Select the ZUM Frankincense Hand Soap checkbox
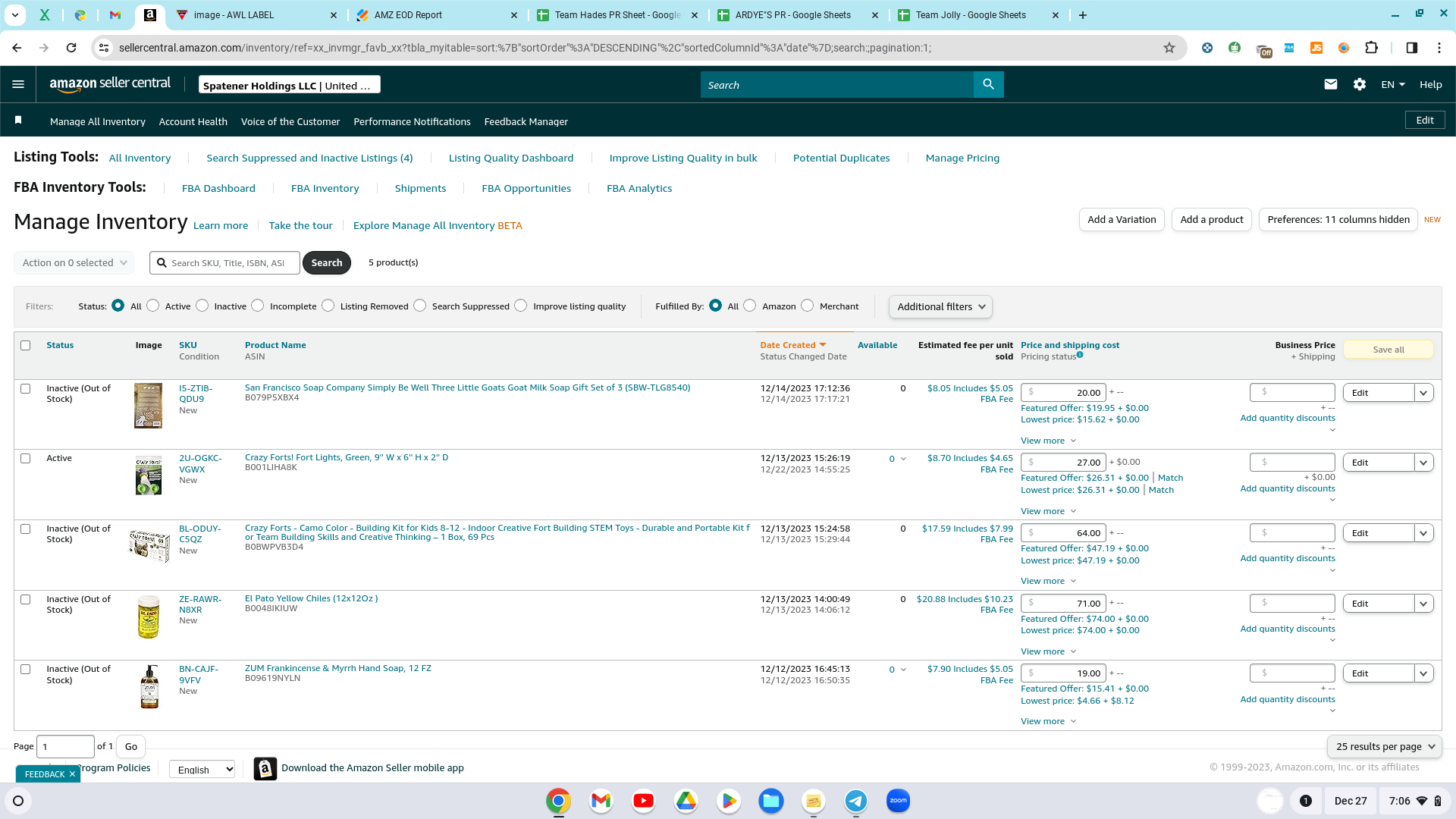 coord(26,670)
